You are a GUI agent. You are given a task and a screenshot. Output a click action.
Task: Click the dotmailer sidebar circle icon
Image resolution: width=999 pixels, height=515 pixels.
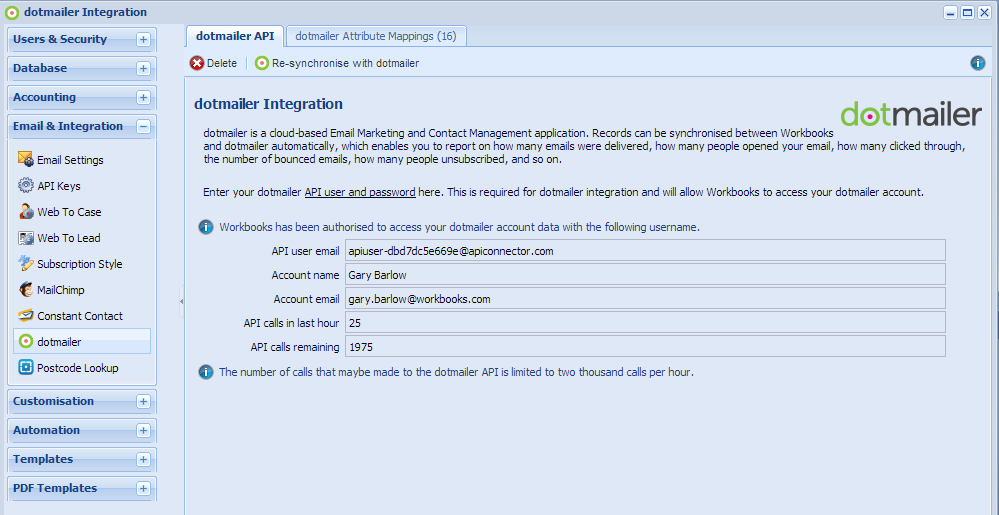(25, 342)
